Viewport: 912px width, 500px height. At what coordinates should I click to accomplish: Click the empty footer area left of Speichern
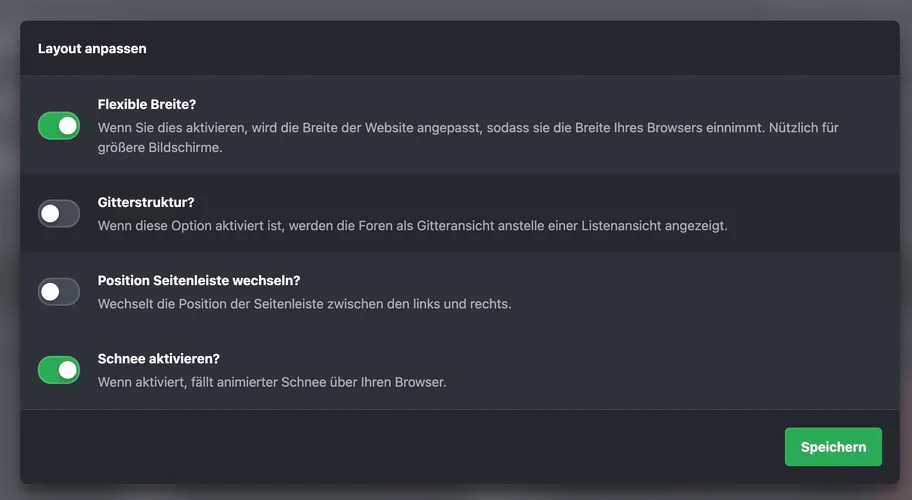click(x=400, y=447)
